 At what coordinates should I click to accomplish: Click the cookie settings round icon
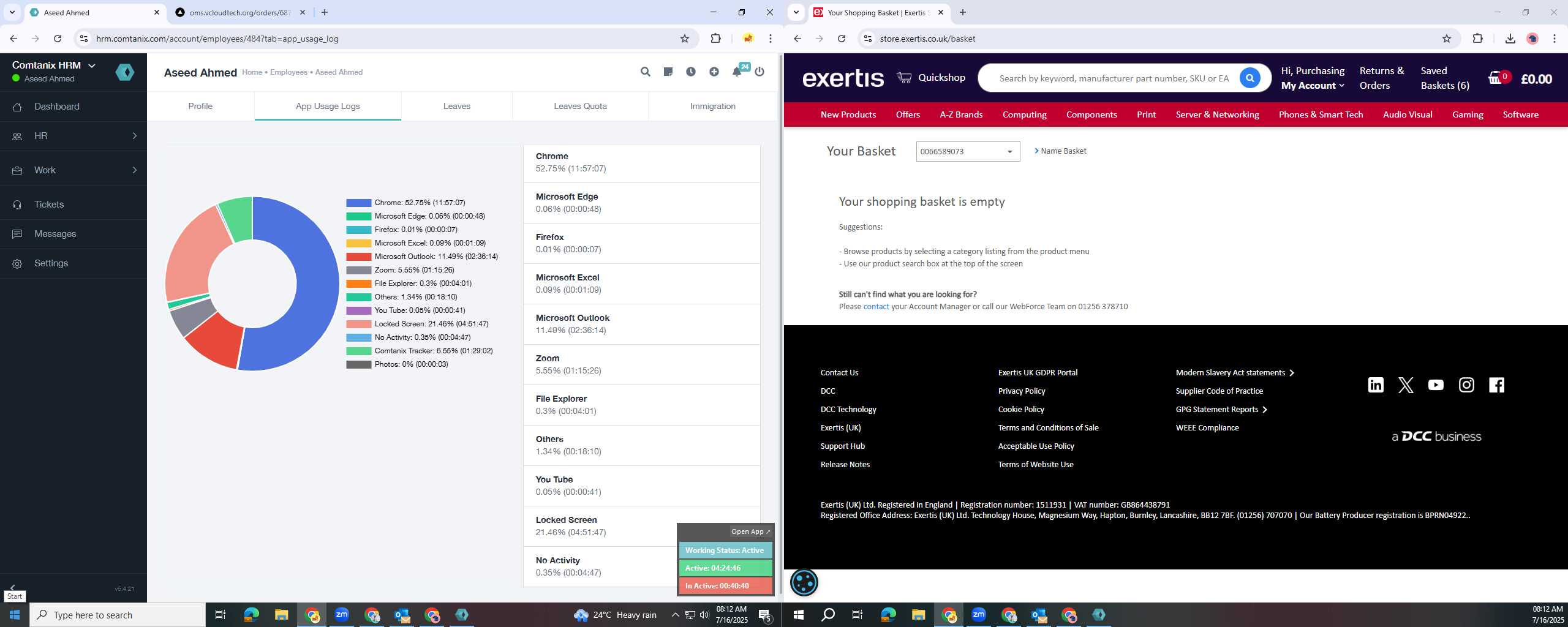804,582
